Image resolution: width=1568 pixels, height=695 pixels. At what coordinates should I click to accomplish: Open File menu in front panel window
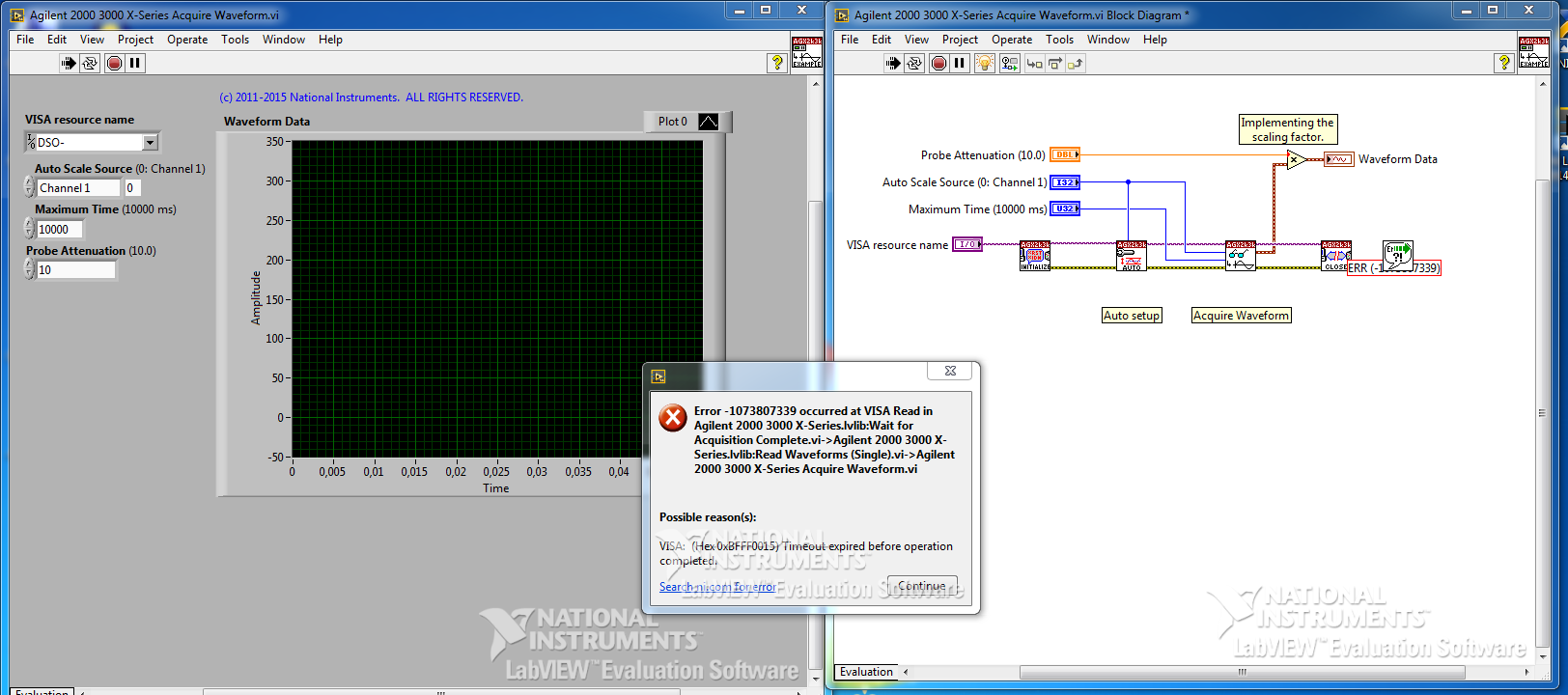click(25, 40)
